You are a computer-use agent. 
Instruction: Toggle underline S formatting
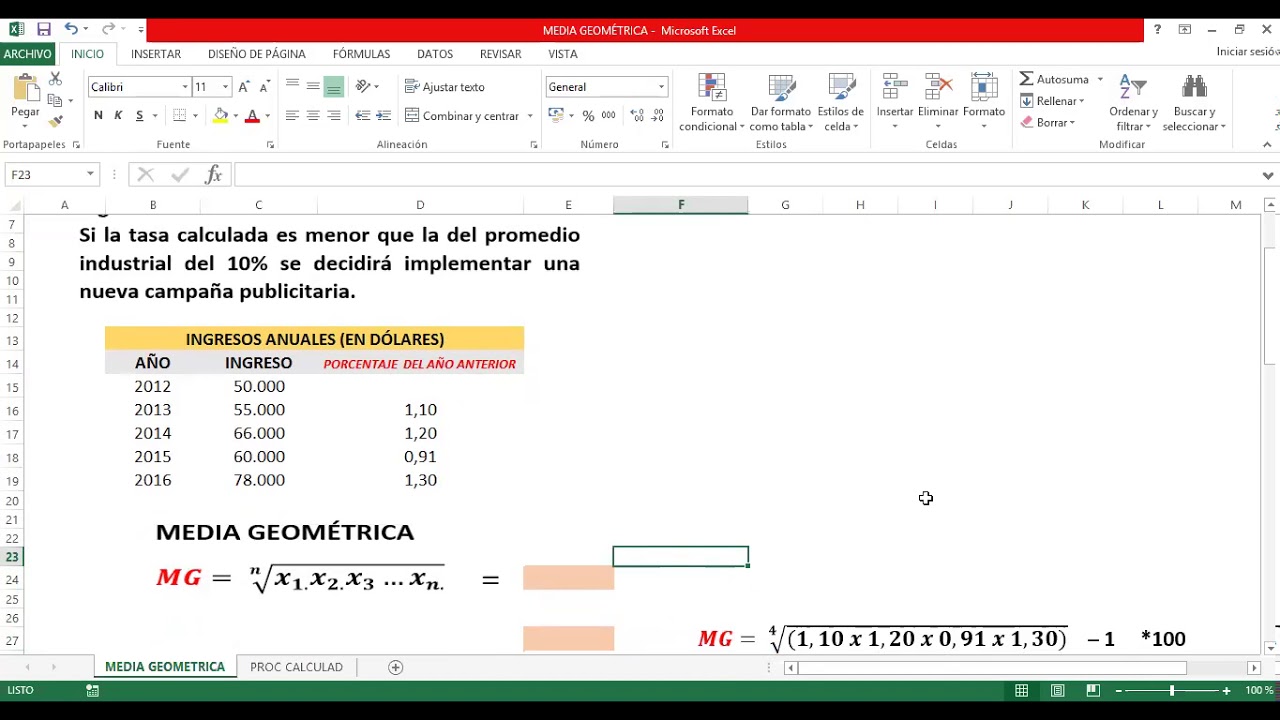click(139, 116)
